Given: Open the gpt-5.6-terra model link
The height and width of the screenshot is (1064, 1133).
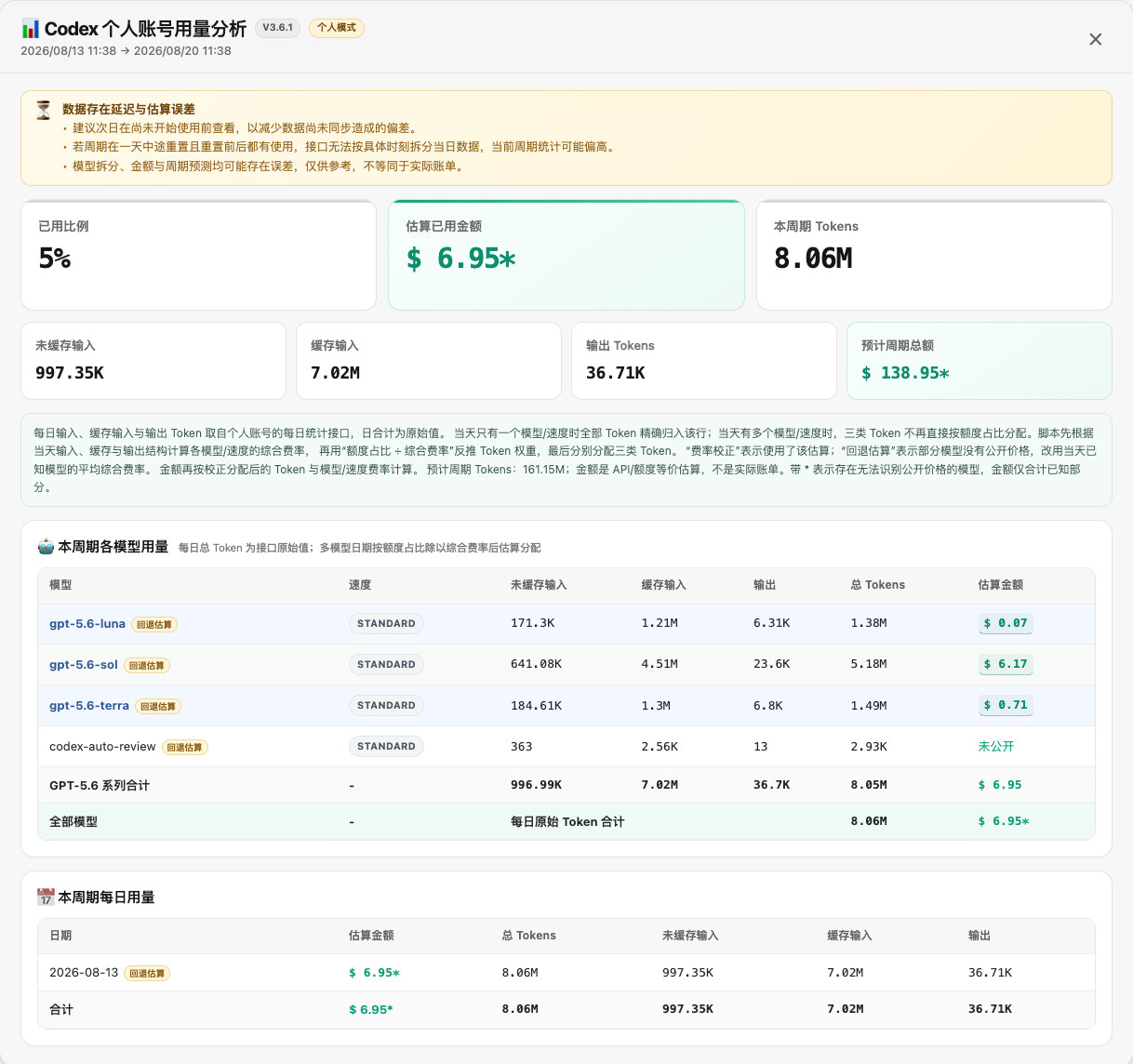Looking at the screenshot, I should point(89,706).
